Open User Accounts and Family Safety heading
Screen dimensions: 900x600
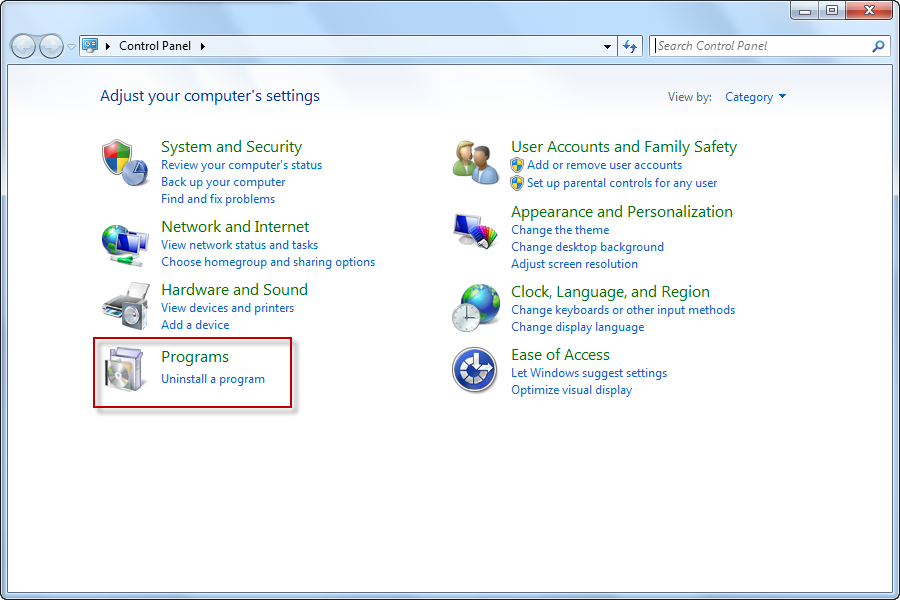click(x=624, y=147)
